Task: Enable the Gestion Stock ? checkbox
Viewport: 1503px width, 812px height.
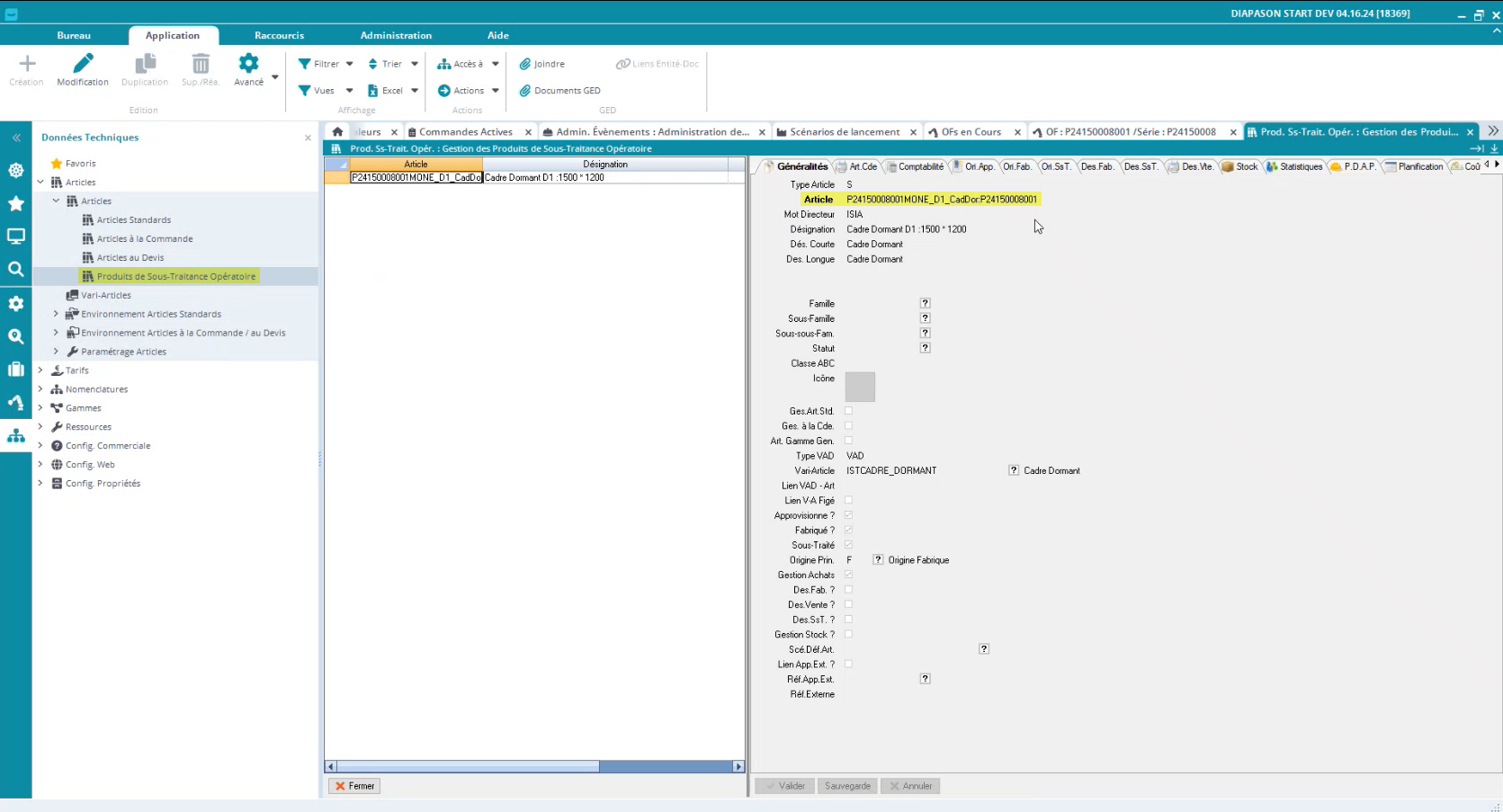Action: [848, 635]
